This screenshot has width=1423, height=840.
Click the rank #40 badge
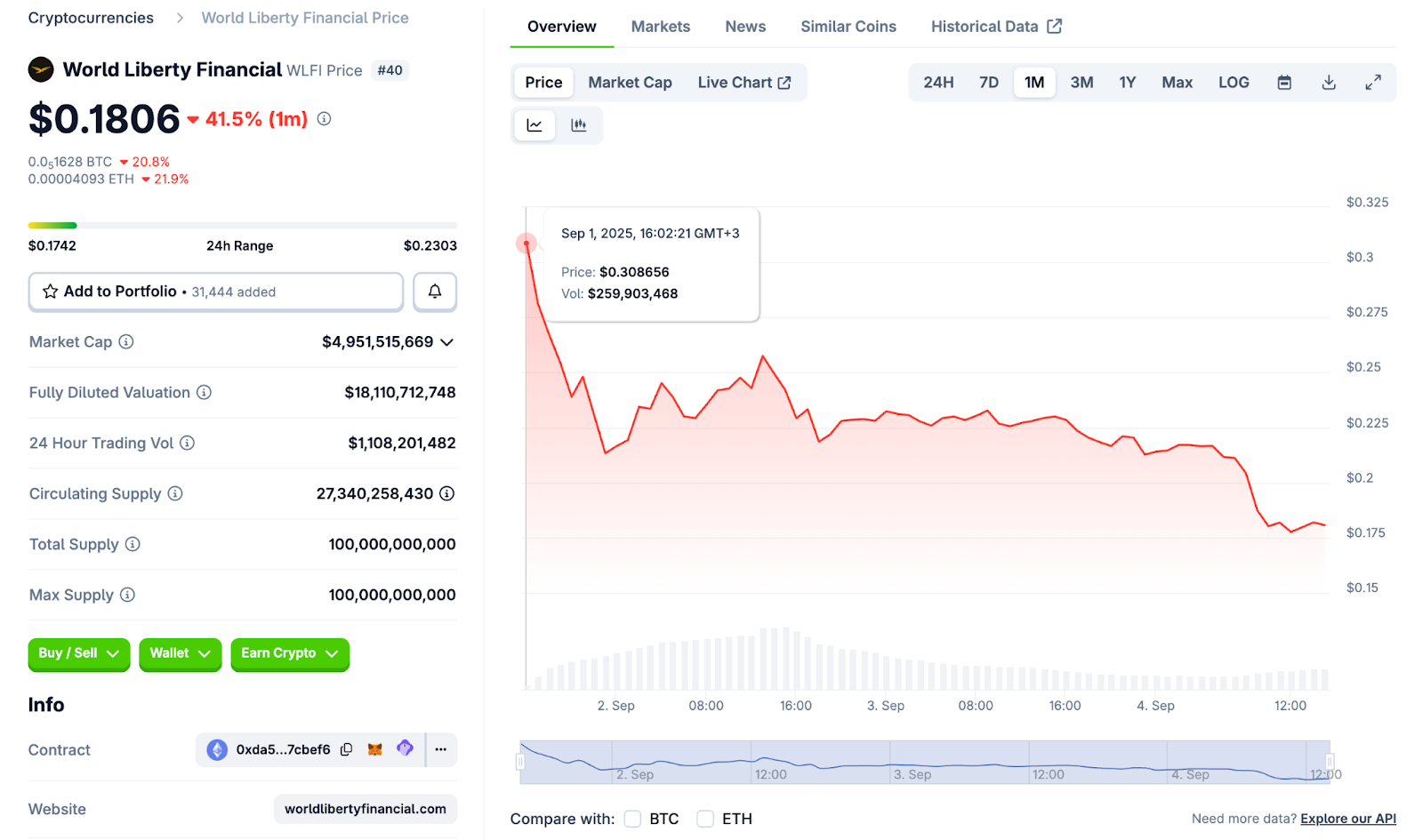[x=390, y=70]
